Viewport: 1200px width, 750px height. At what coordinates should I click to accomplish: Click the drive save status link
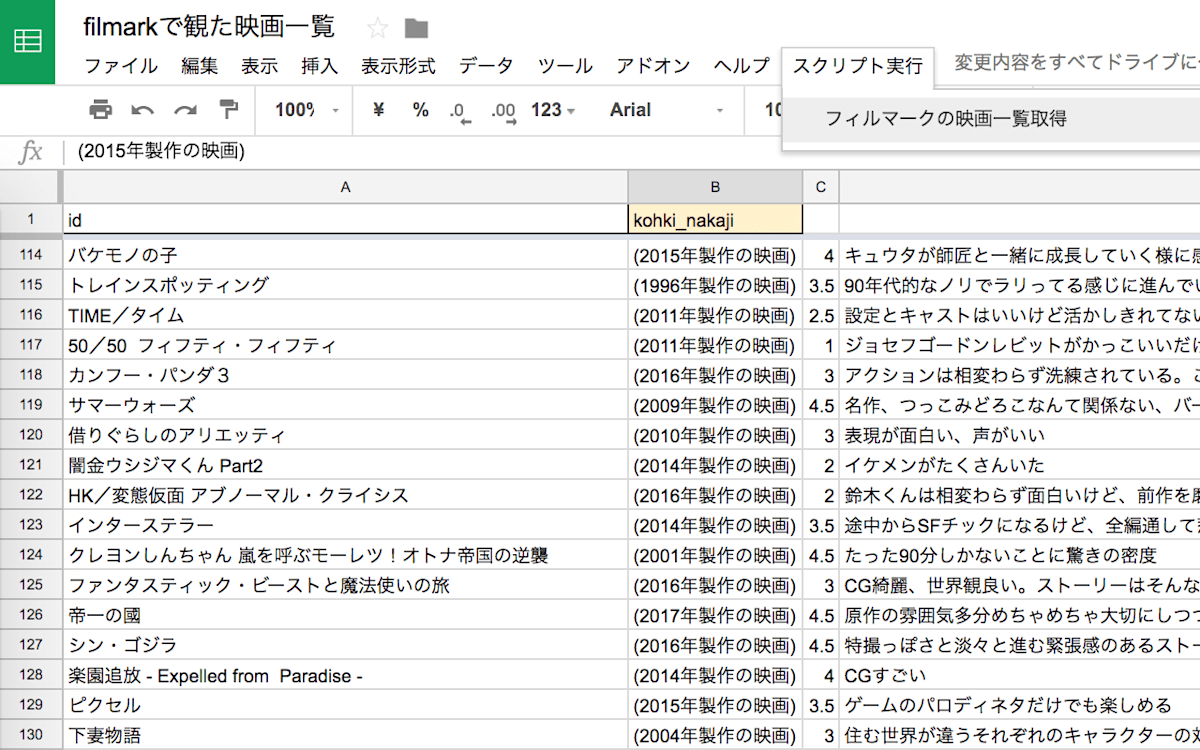pos(1076,62)
